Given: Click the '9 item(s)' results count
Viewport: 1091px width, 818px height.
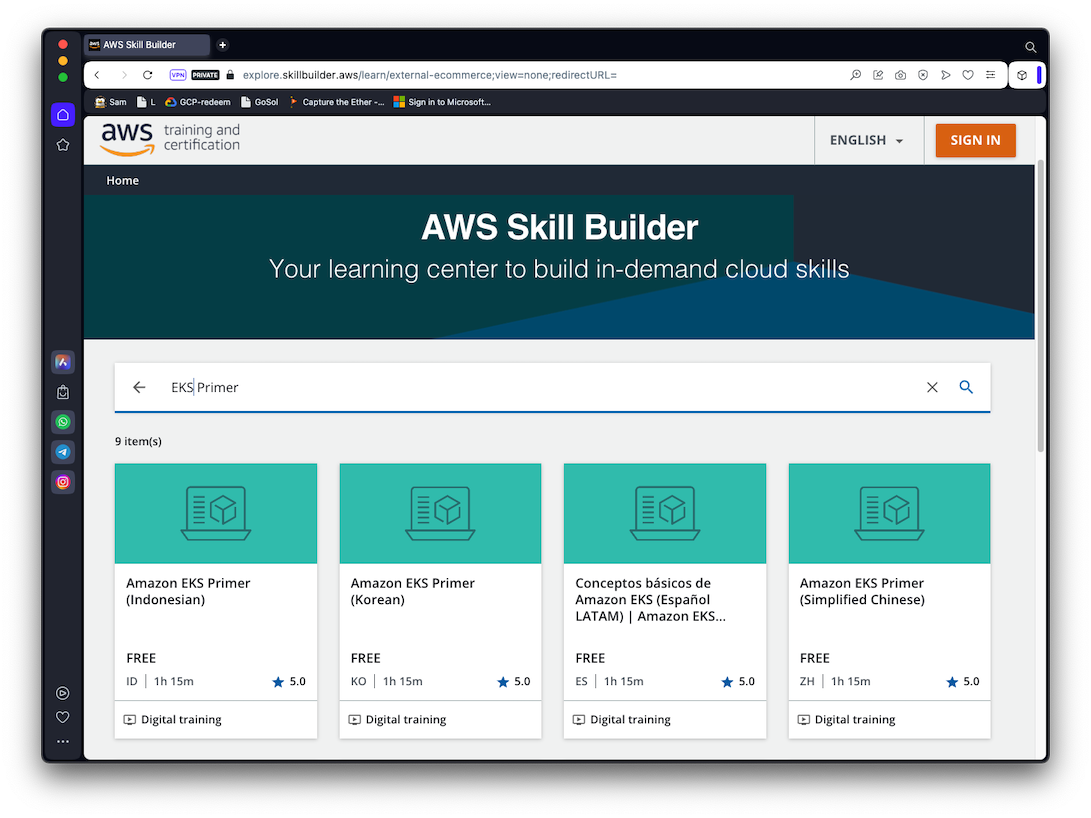Looking at the screenshot, I should pos(138,442).
